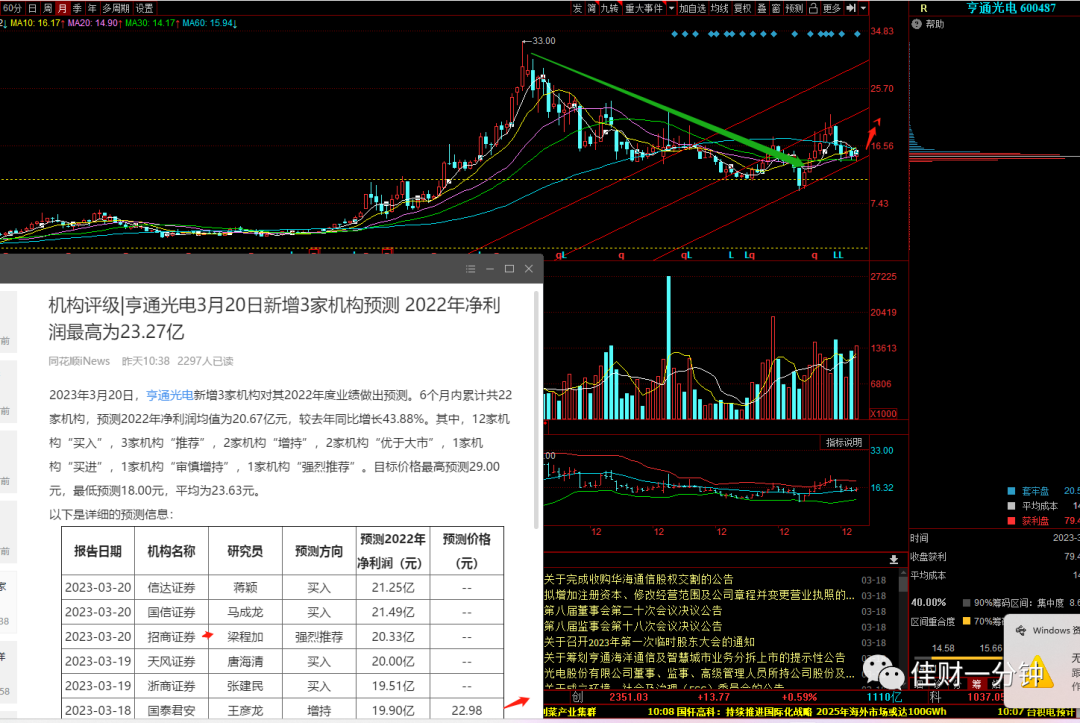Click the 亨通光电 600487 stock title

click(1010, 8)
